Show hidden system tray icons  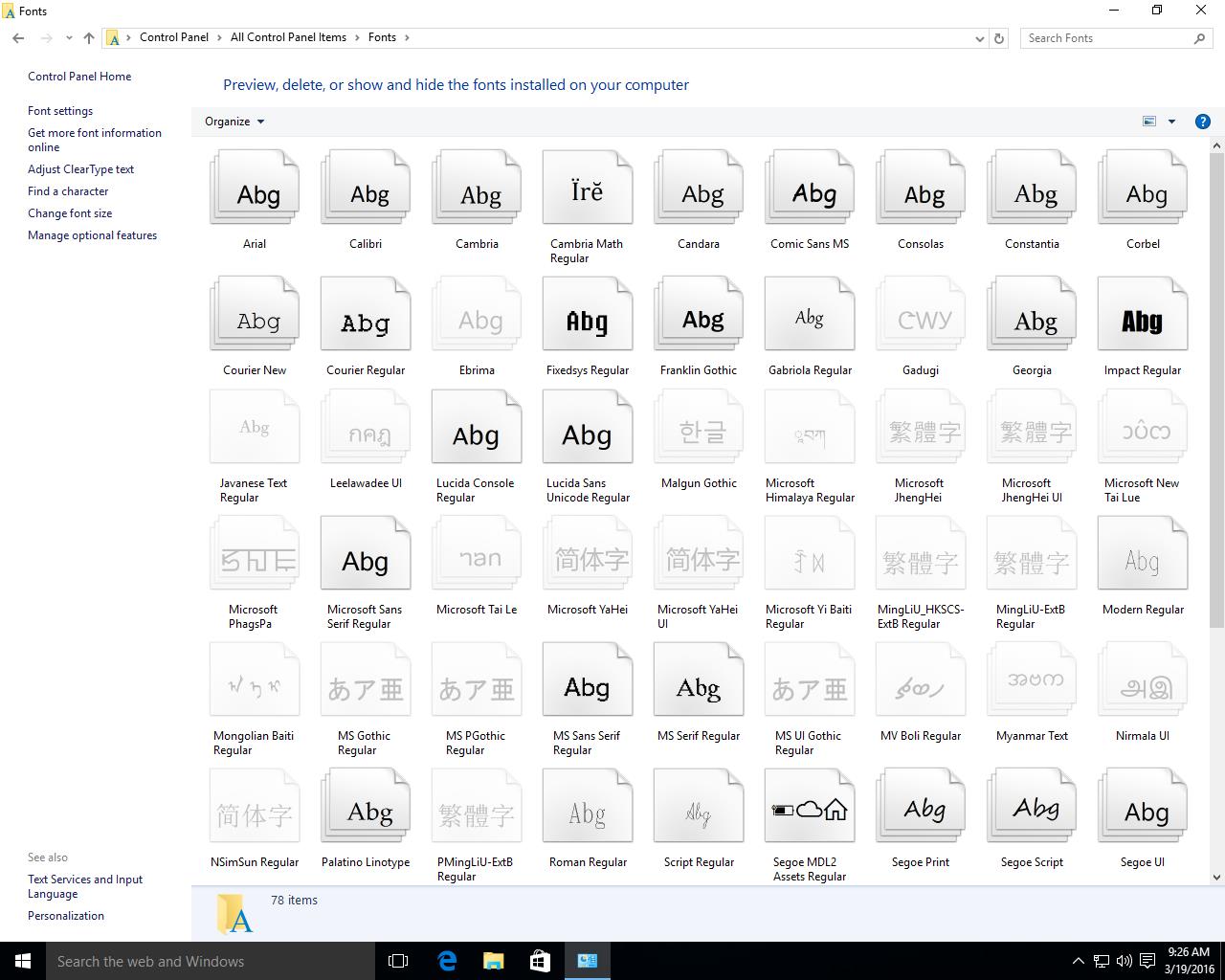[x=1078, y=961]
